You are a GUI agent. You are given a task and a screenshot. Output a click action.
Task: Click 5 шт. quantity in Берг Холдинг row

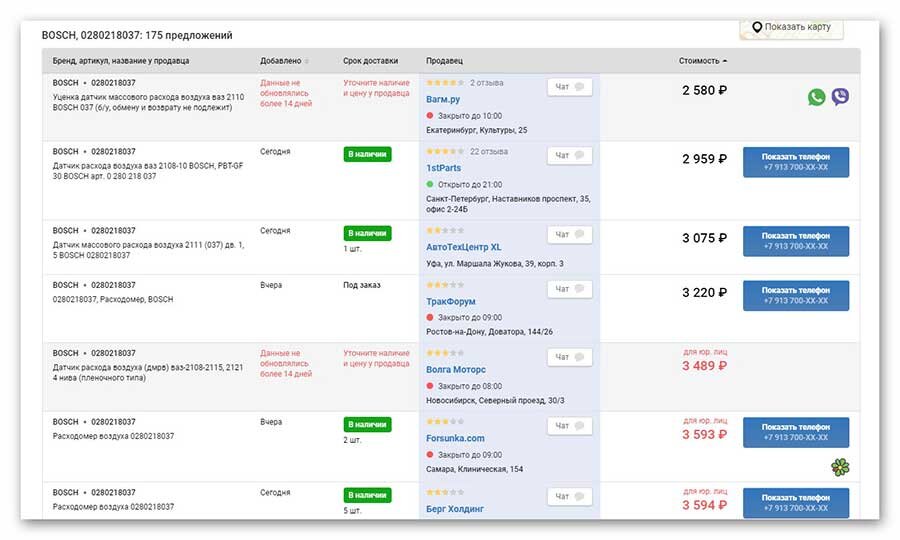point(352,511)
